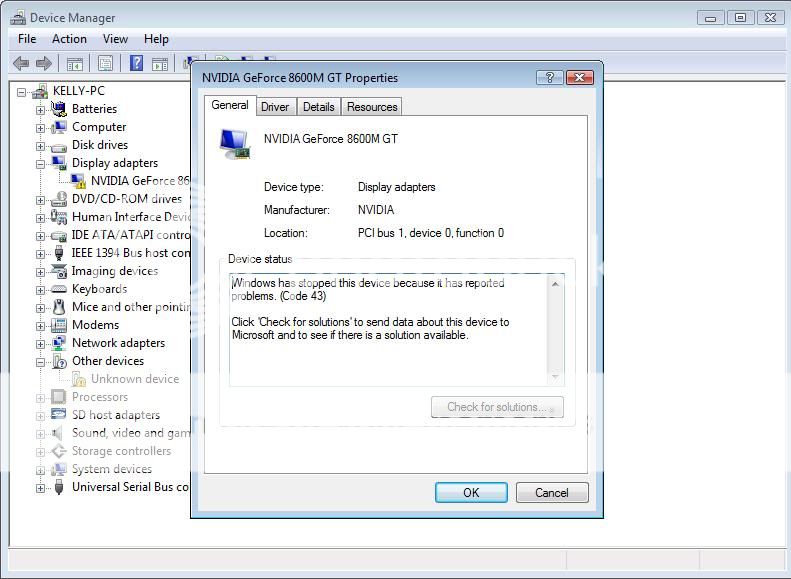Expand the Modems tree node

point(41,325)
